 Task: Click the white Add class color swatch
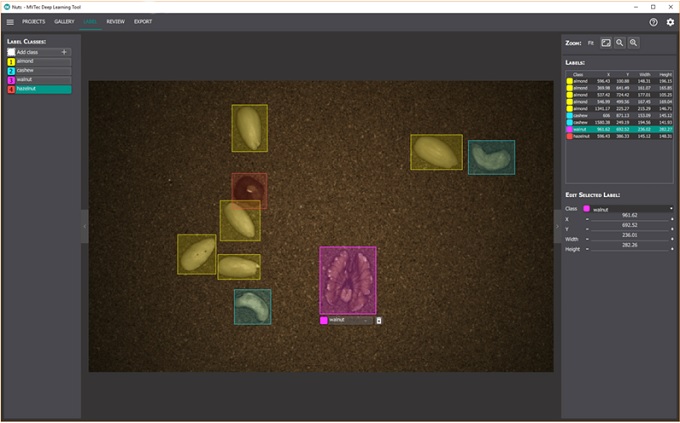point(11,52)
